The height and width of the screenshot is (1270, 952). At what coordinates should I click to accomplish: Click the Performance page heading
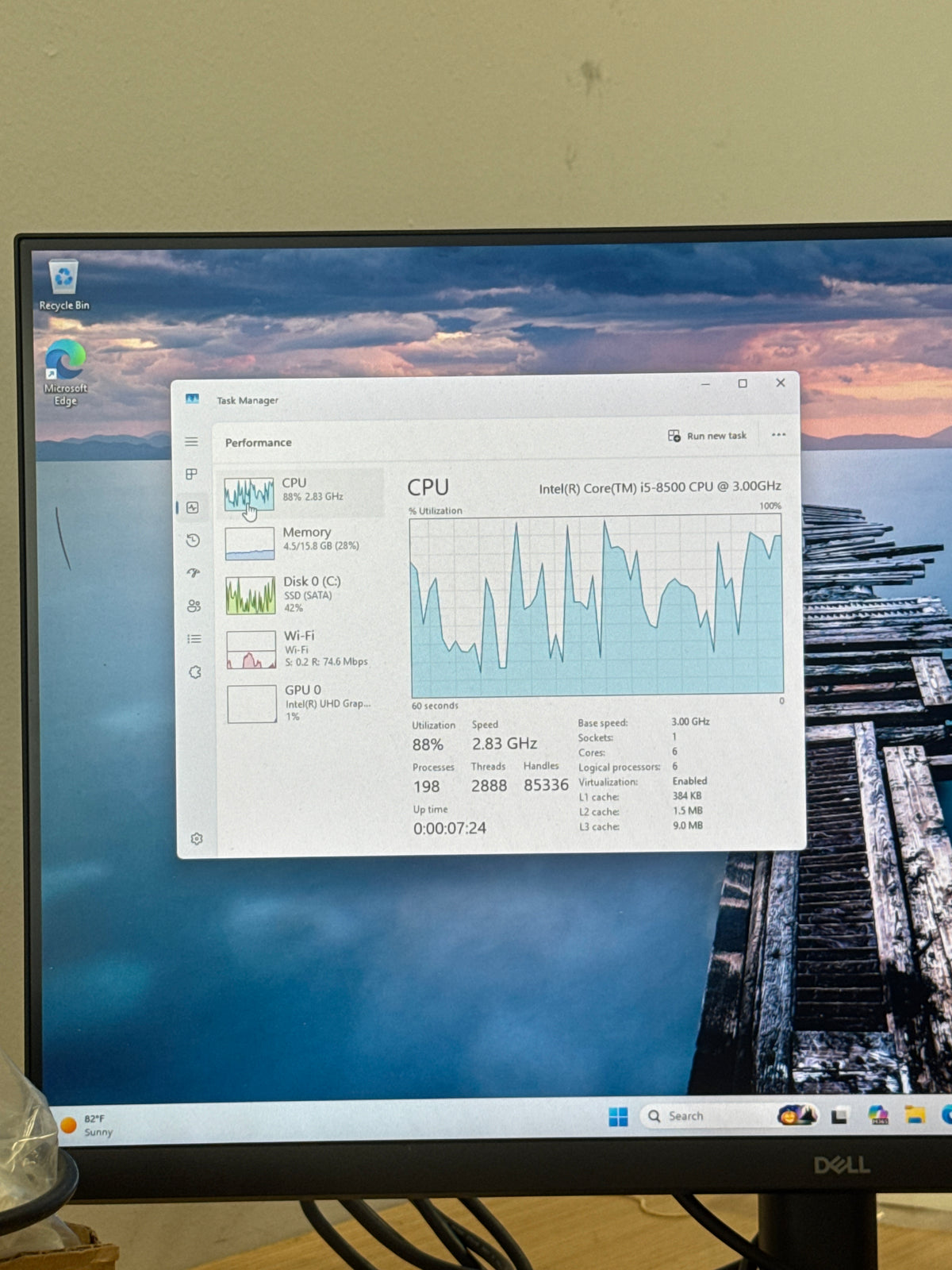(258, 442)
